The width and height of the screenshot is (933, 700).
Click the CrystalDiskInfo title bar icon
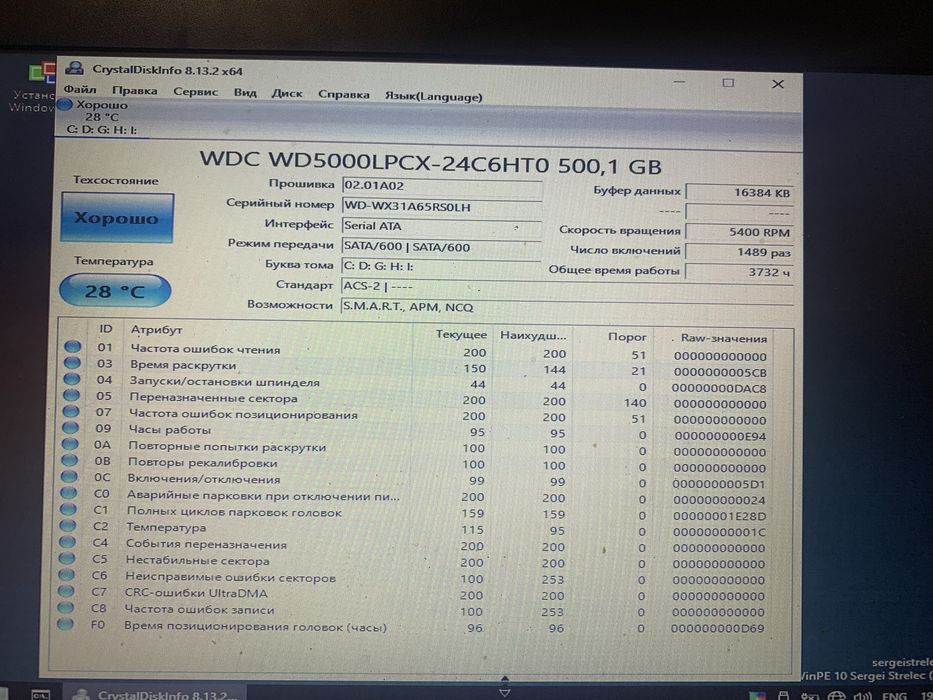pos(74,68)
